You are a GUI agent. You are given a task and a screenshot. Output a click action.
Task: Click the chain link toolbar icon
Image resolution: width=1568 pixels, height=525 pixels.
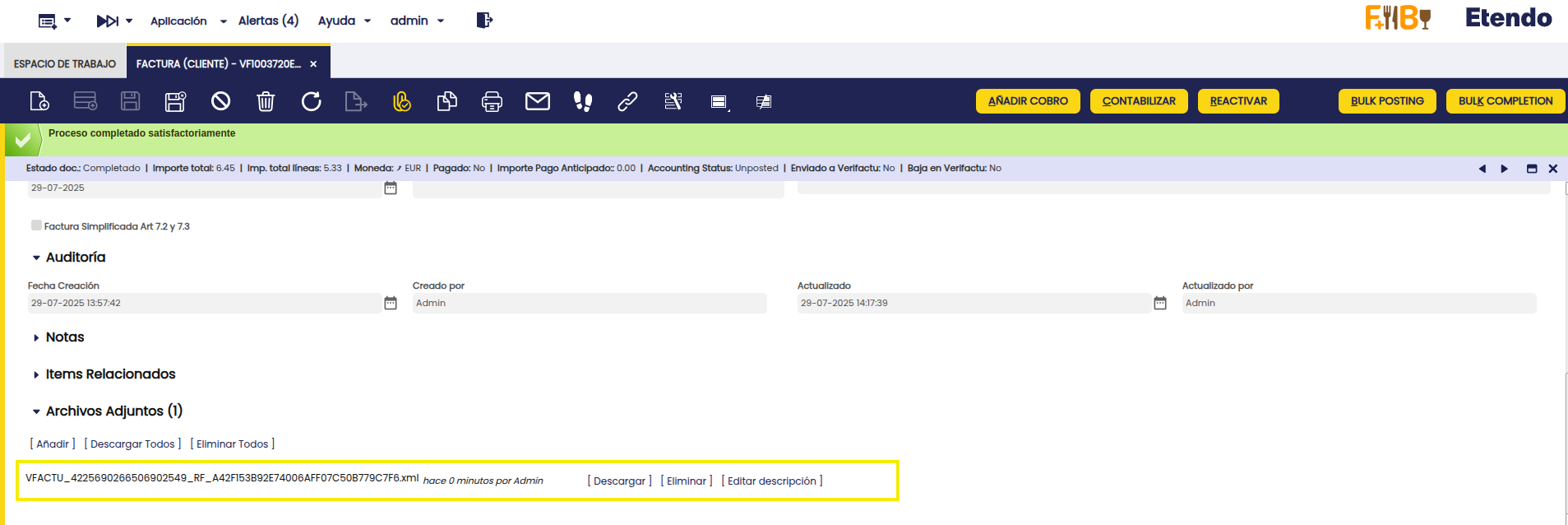point(628,101)
